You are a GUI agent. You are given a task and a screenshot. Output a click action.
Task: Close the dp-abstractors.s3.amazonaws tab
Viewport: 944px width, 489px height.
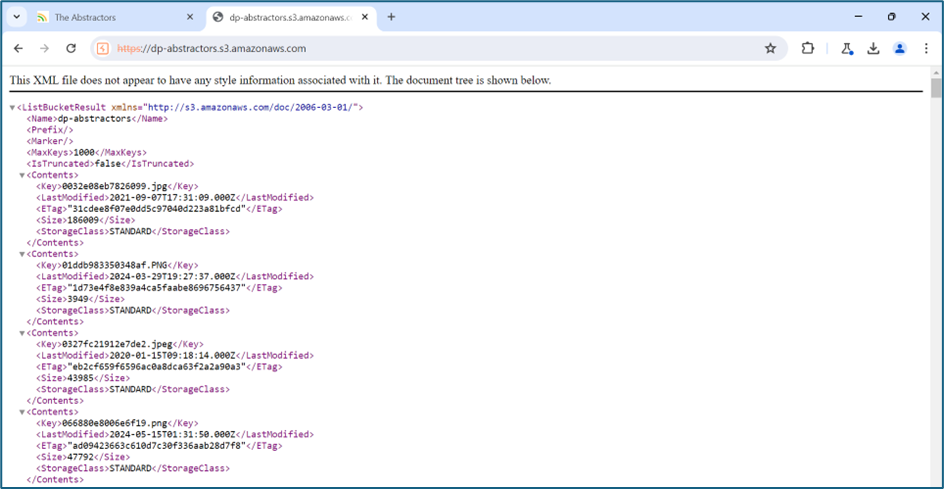364,17
